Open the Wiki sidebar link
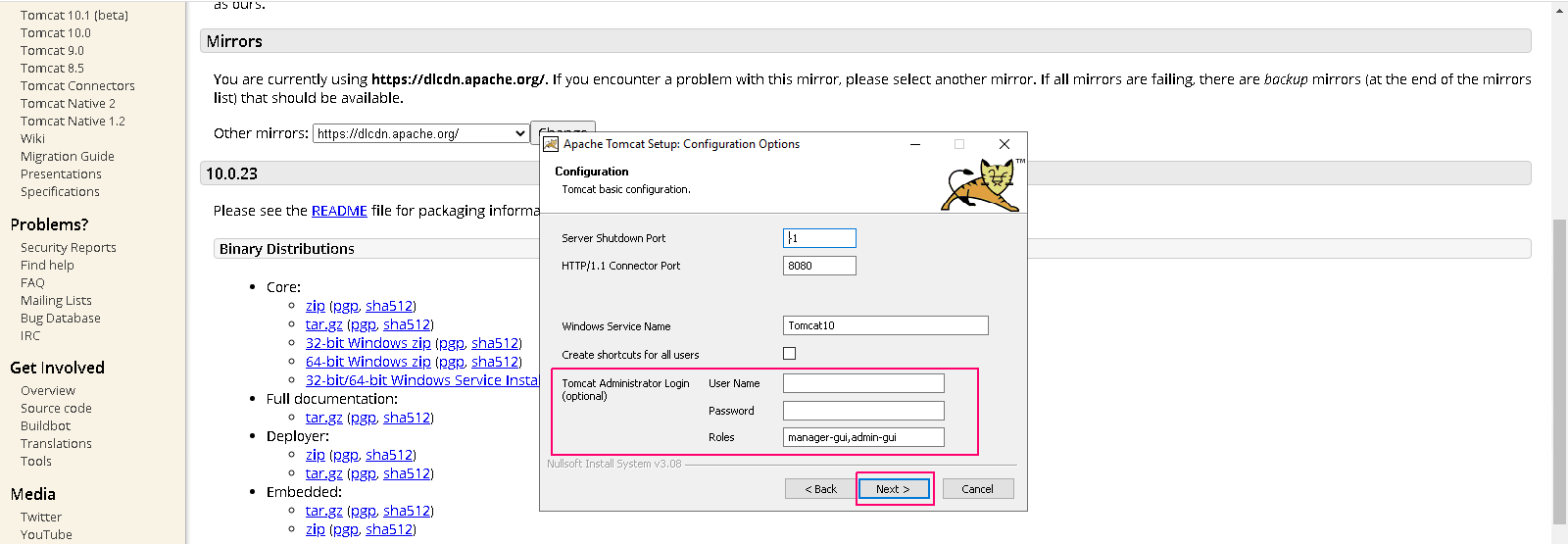 [32, 139]
